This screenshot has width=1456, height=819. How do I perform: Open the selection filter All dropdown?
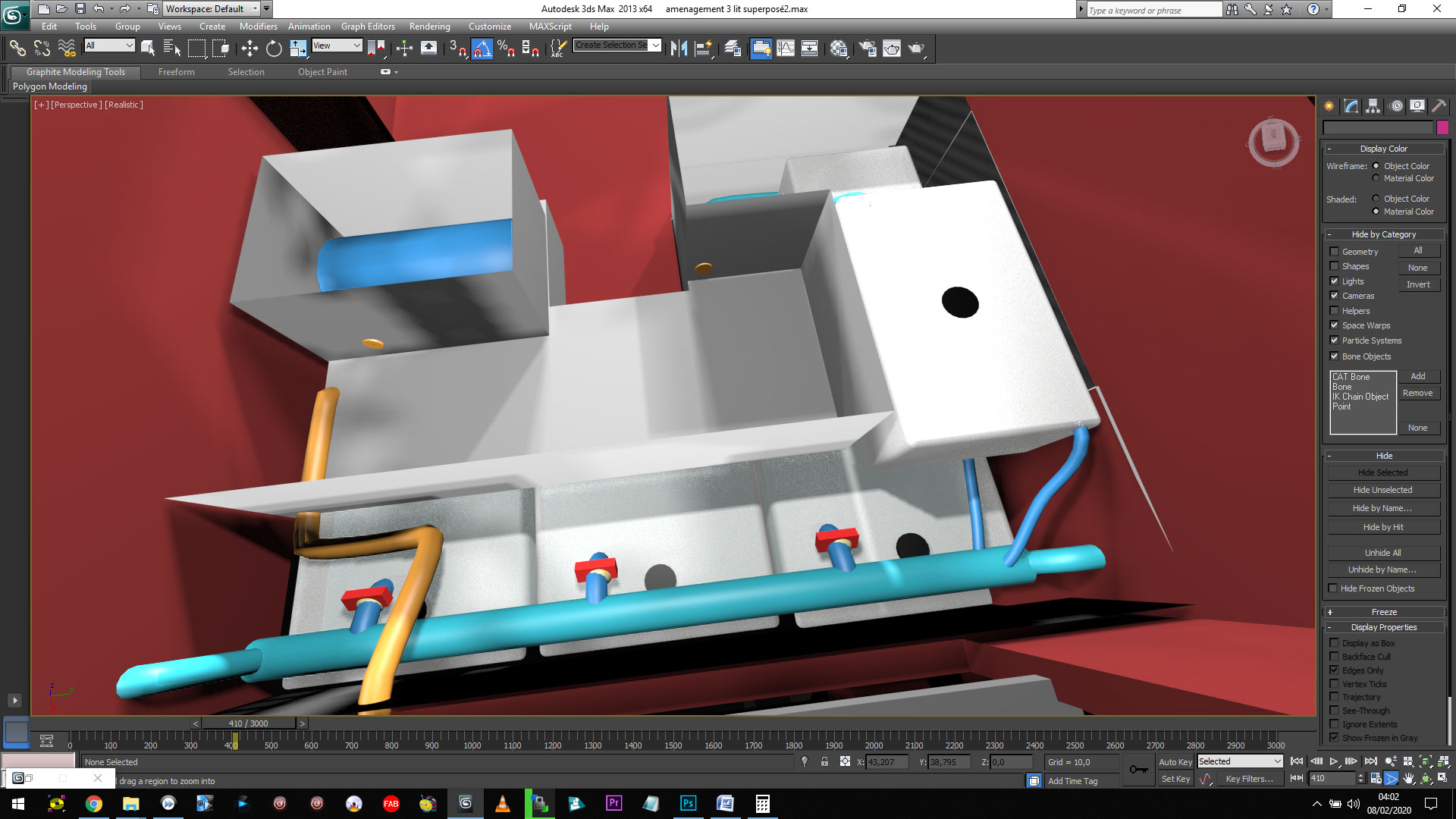pyautogui.click(x=109, y=45)
